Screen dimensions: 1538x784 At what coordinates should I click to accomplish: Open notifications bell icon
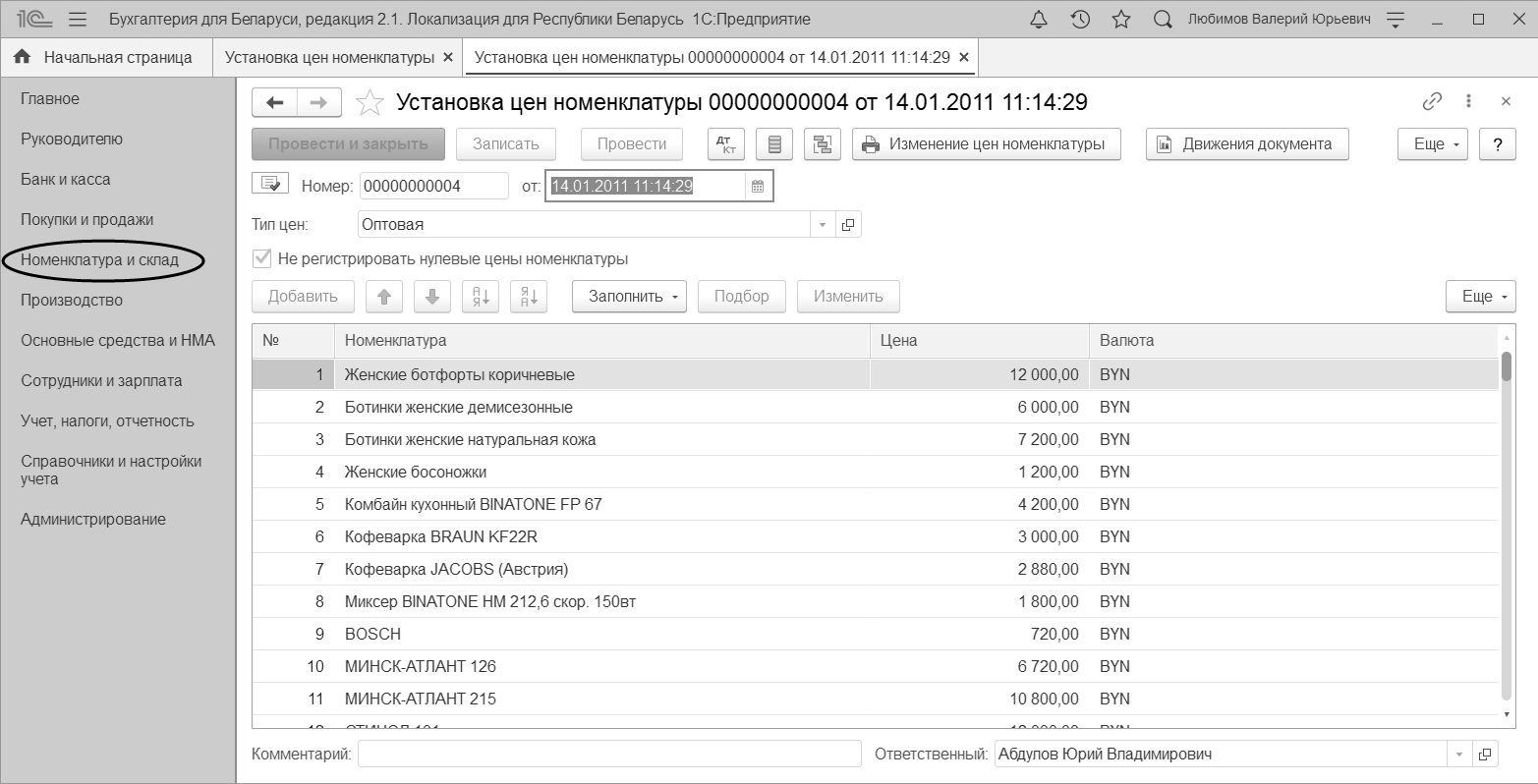click(1039, 20)
